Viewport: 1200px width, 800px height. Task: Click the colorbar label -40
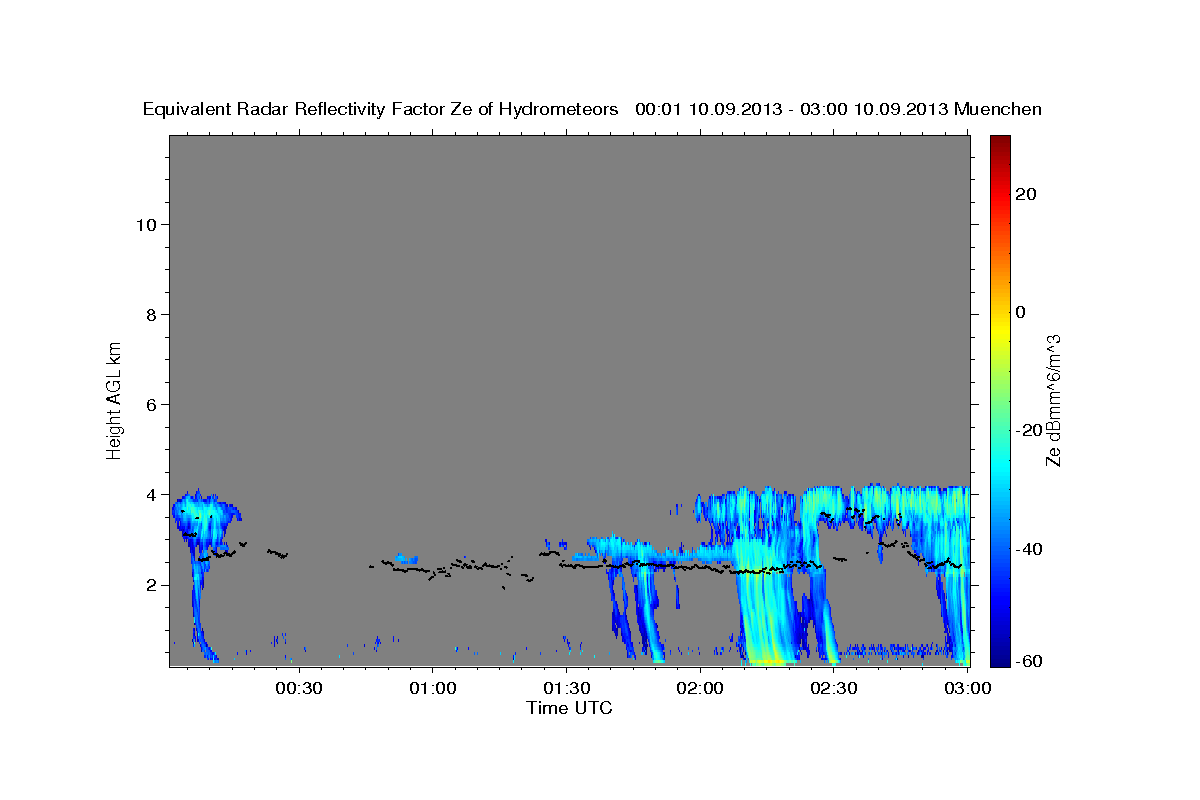(x=1029, y=549)
